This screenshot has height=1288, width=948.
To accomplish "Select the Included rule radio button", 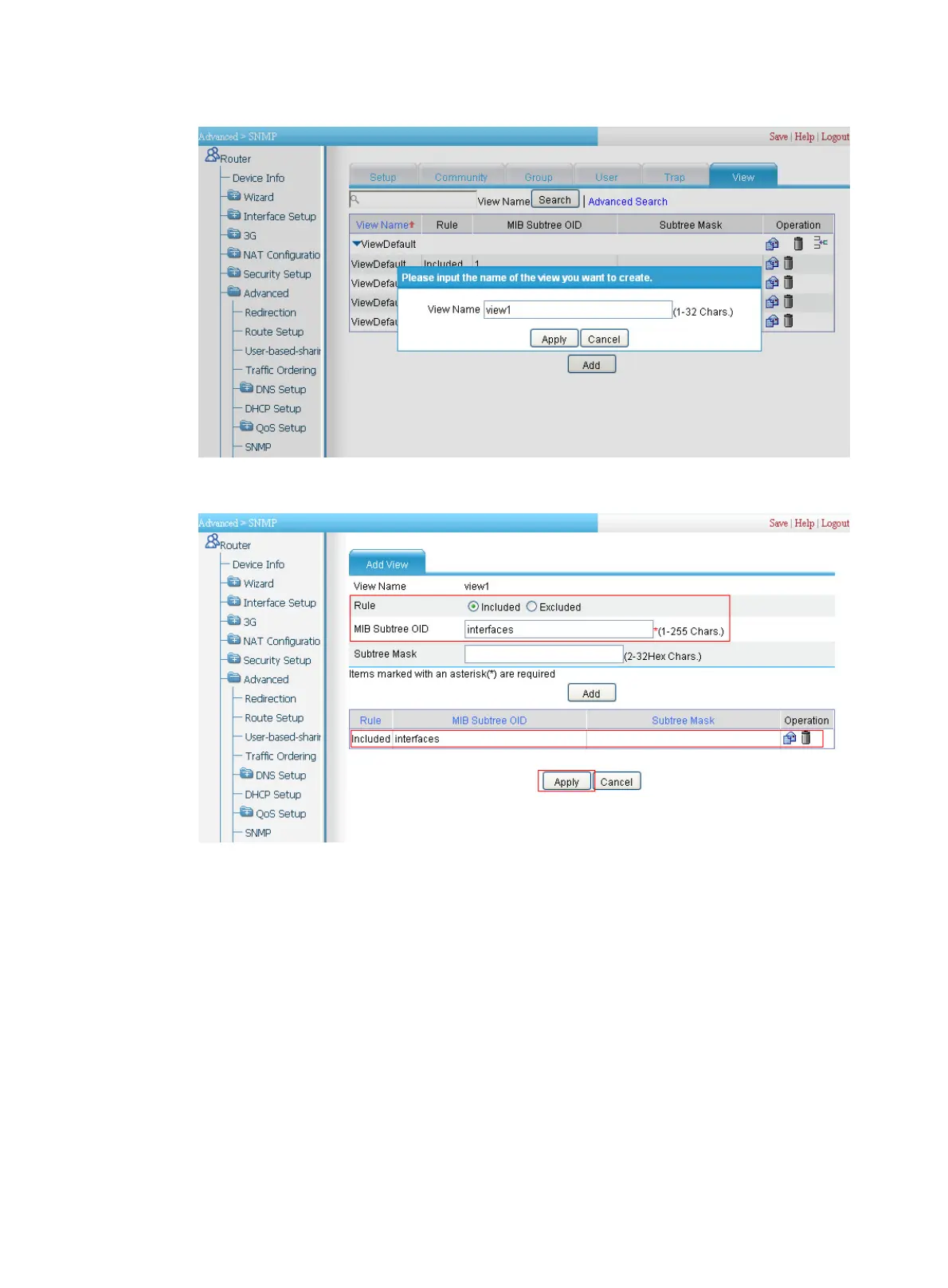I will point(473,607).
